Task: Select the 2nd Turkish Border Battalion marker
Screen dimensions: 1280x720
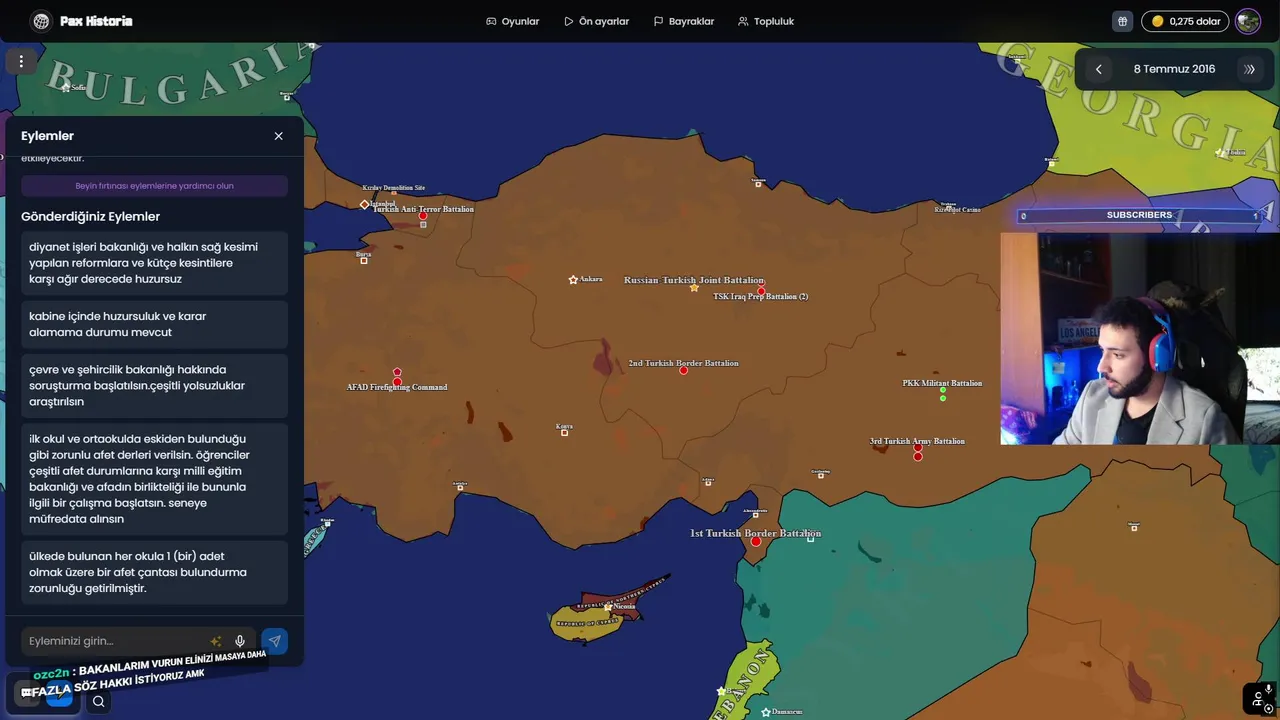Action: click(684, 371)
